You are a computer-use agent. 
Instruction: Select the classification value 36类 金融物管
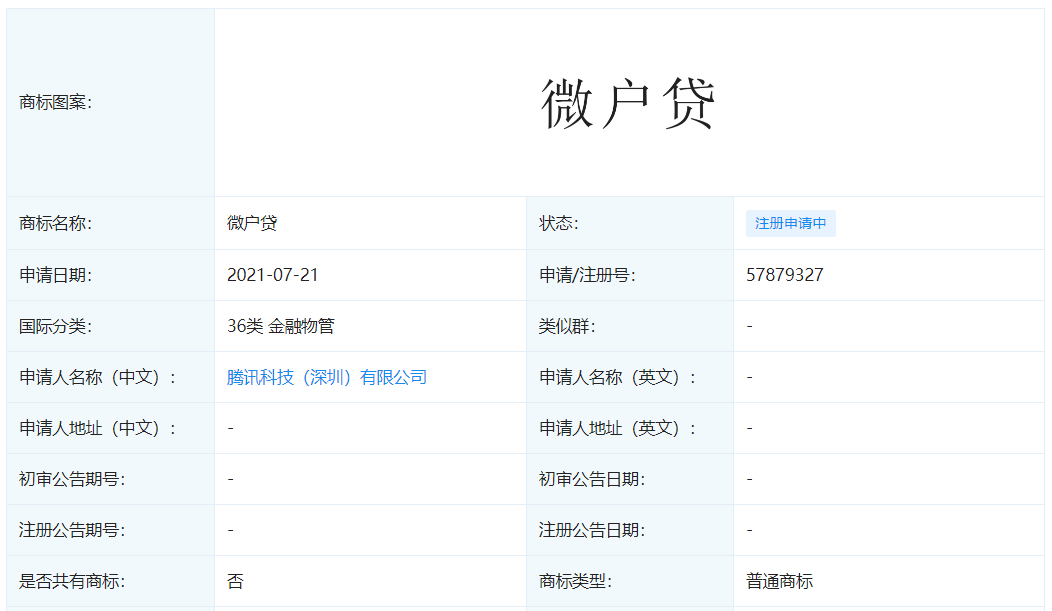280,327
